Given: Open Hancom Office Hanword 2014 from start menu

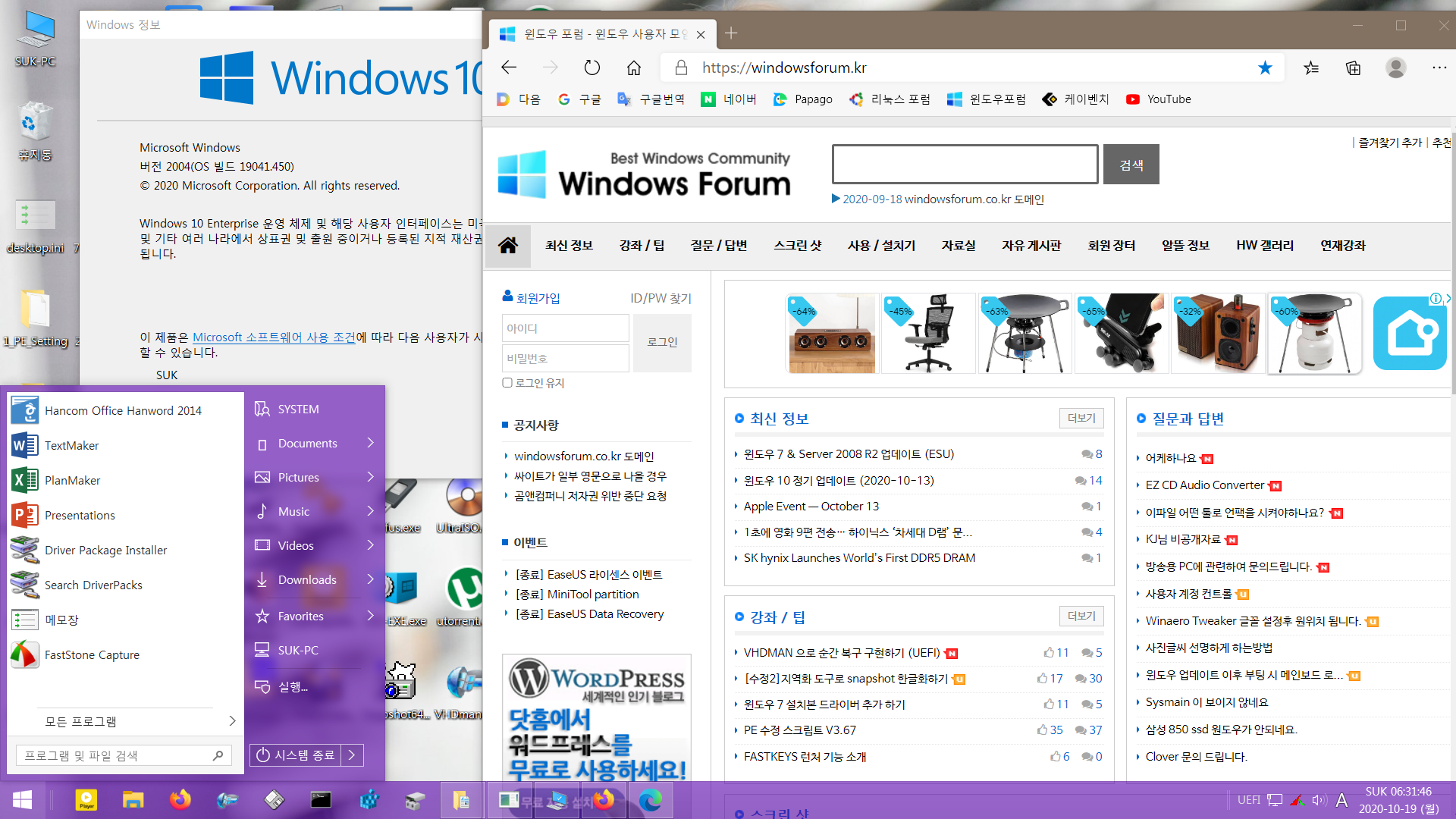Looking at the screenshot, I should [x=126, y=410].
